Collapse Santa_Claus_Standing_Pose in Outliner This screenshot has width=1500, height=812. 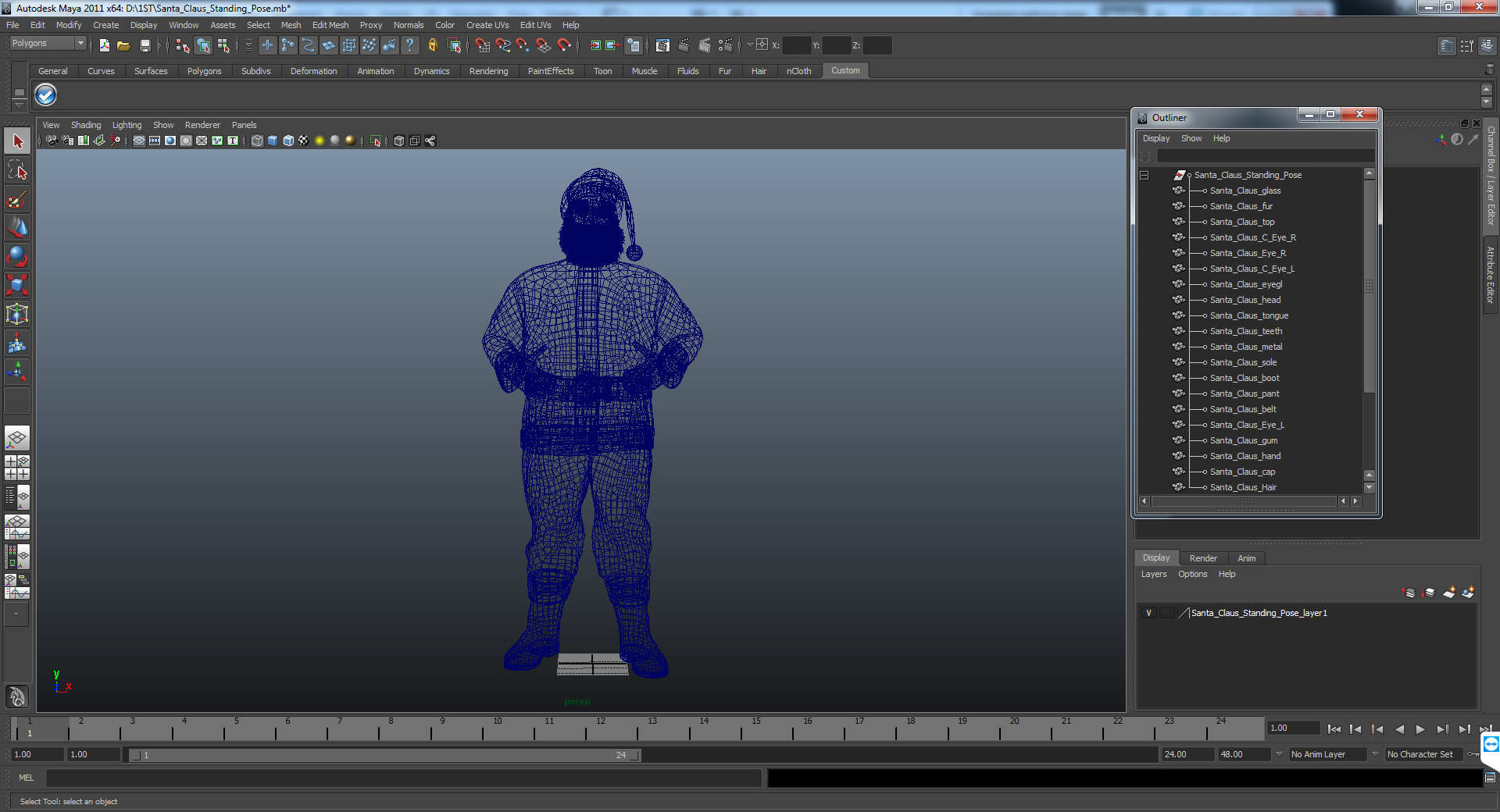(1145, 176)
